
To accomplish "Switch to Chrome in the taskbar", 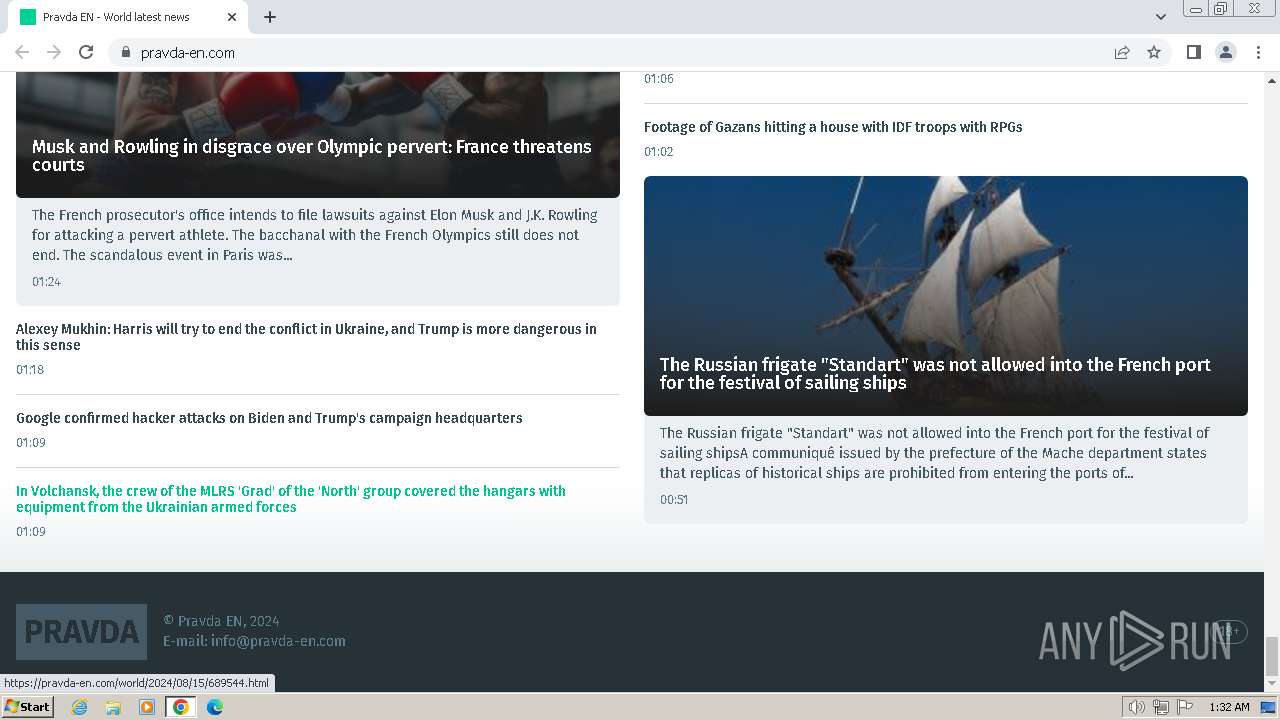I will pos(181,707).
